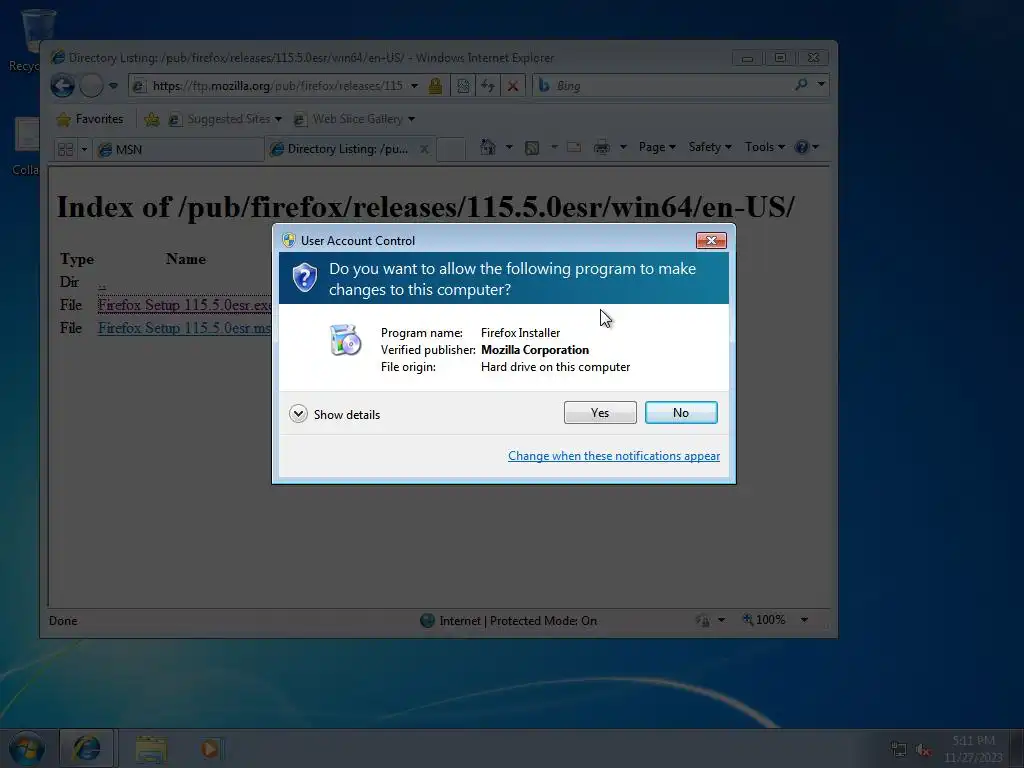Image resolution: width=1024 pixels, height=768 pixels.
Task: Open Windows Explorer folder taskbar icon
Action: point(152,749)
